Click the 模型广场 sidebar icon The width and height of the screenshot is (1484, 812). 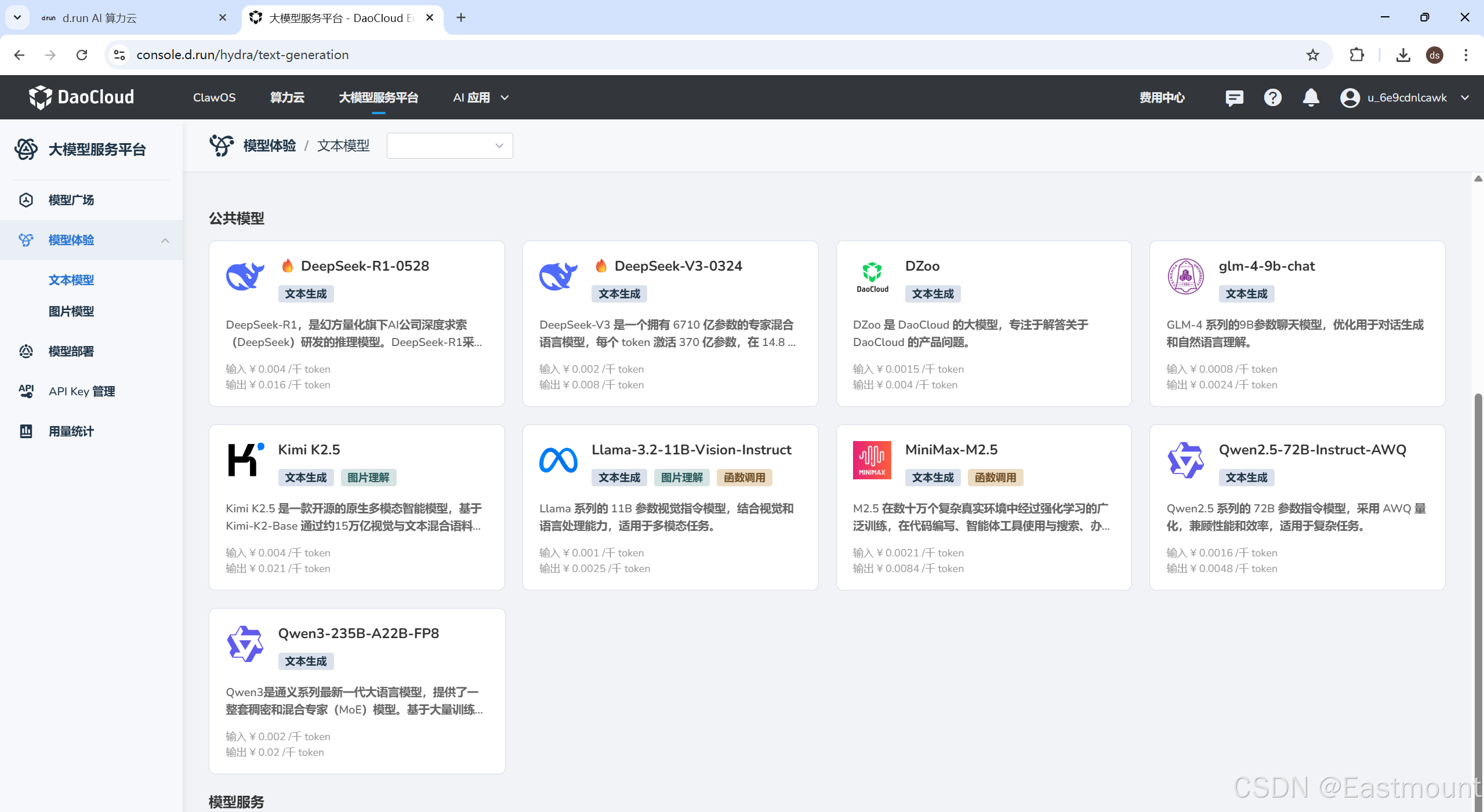(26, 200)
